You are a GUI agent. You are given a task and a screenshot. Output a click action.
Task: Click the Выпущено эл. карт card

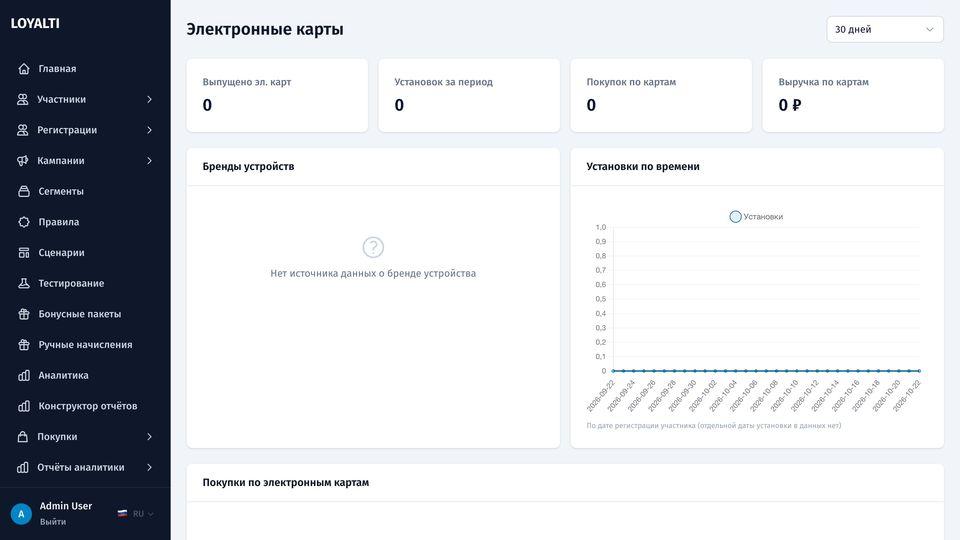[x=277, y=96]
